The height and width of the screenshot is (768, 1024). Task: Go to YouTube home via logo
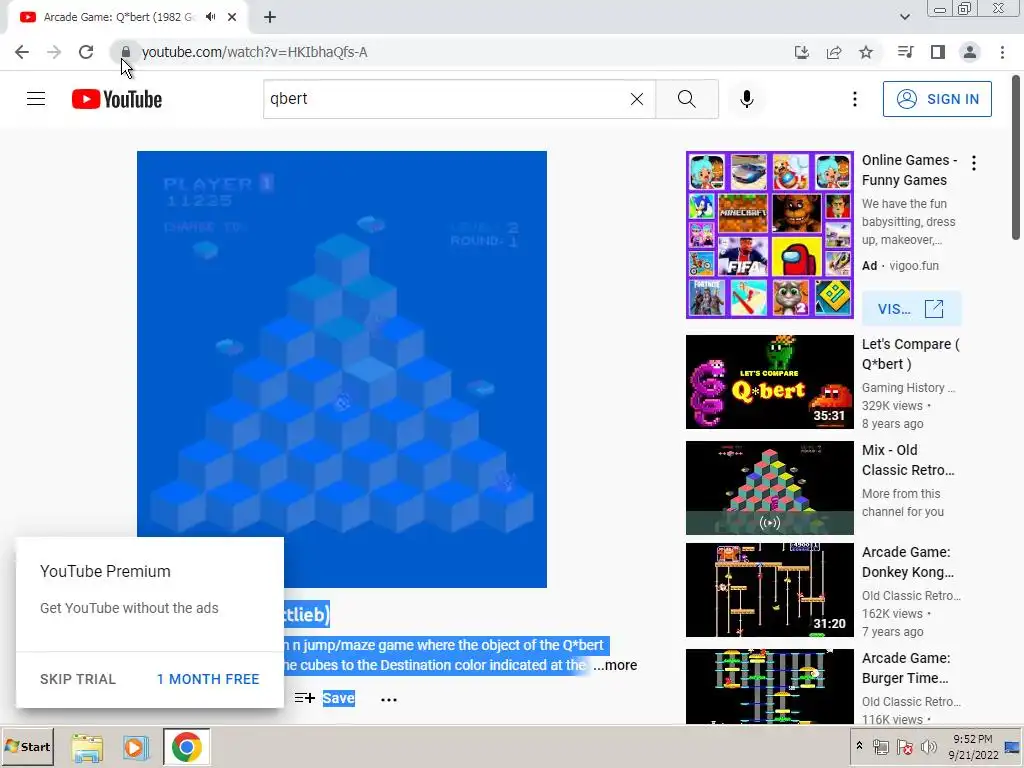point(117,99)
